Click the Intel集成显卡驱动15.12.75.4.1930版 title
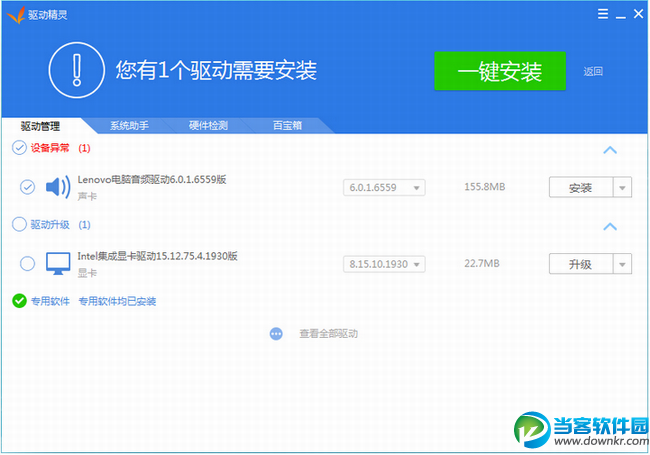The width and height of the screenshot is (650, 455). point(158,256)
